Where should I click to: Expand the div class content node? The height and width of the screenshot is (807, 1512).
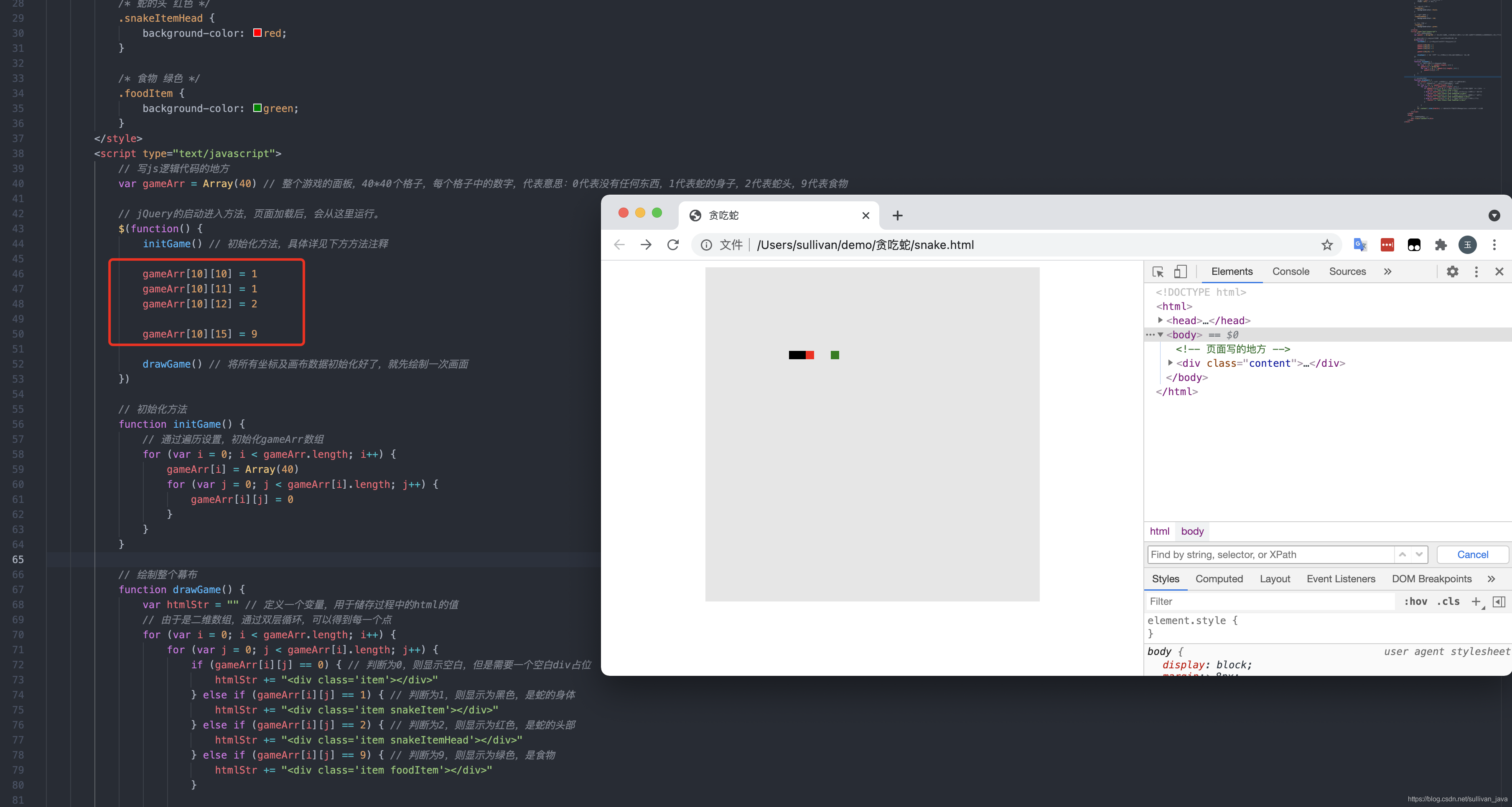[1171, 363]
